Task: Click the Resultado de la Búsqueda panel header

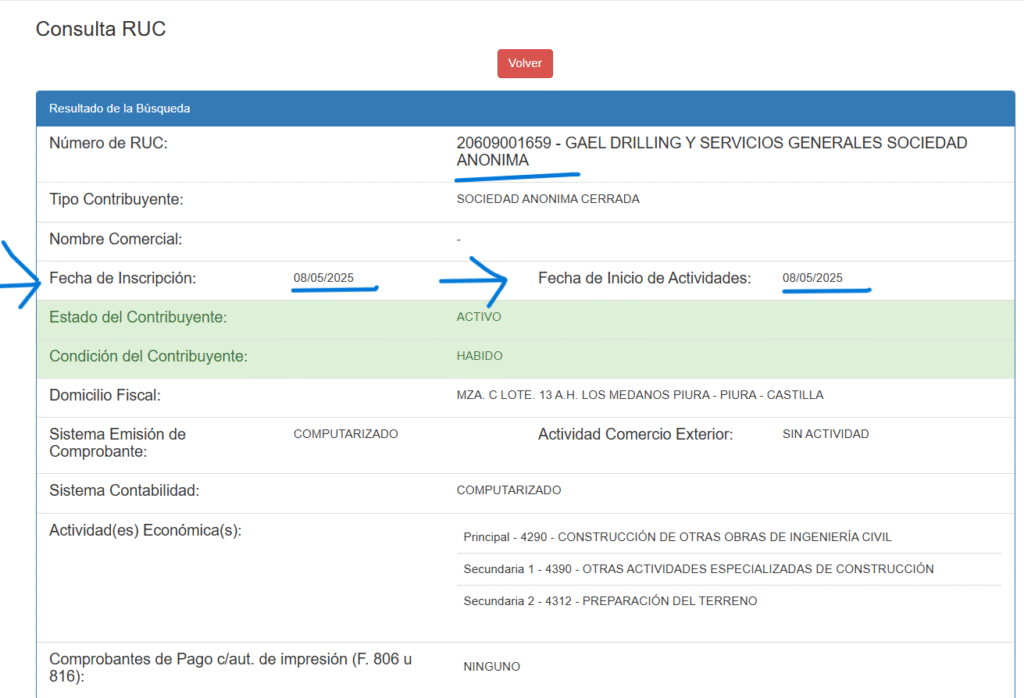Action: pyautogui.click(x=120, y=108)
